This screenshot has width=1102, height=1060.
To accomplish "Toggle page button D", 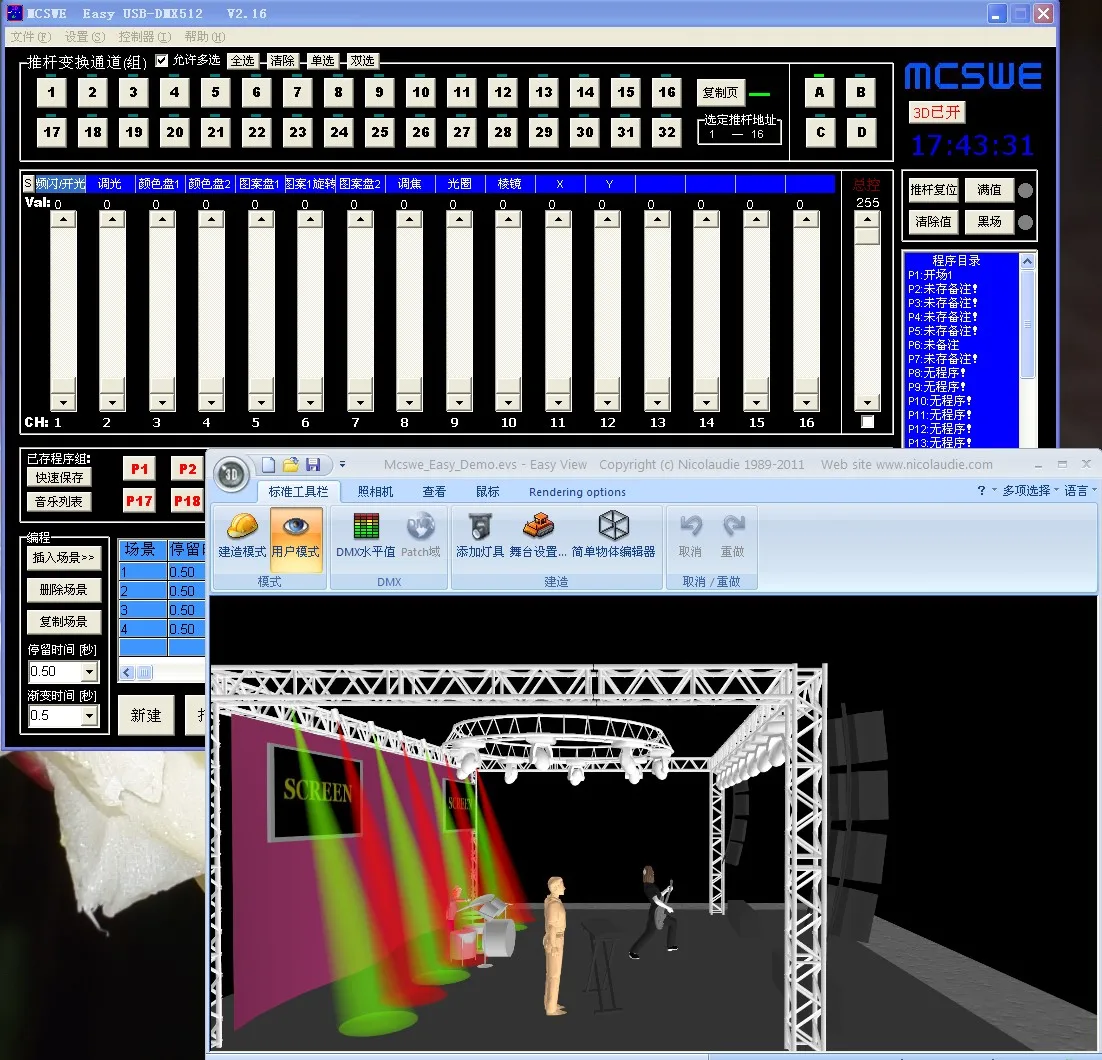I will [x=862, y=132].
